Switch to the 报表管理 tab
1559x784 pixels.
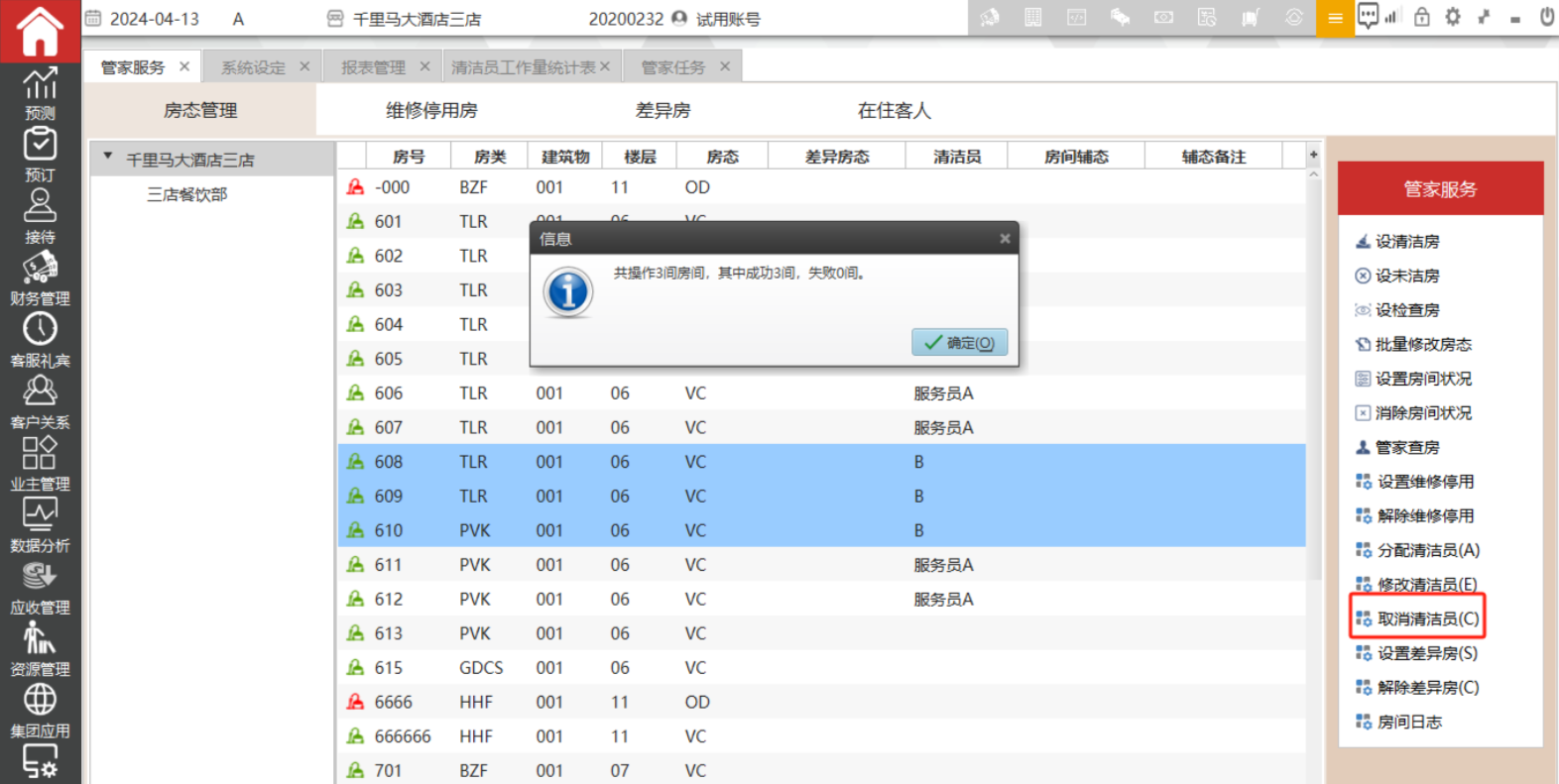click(373, 67)
